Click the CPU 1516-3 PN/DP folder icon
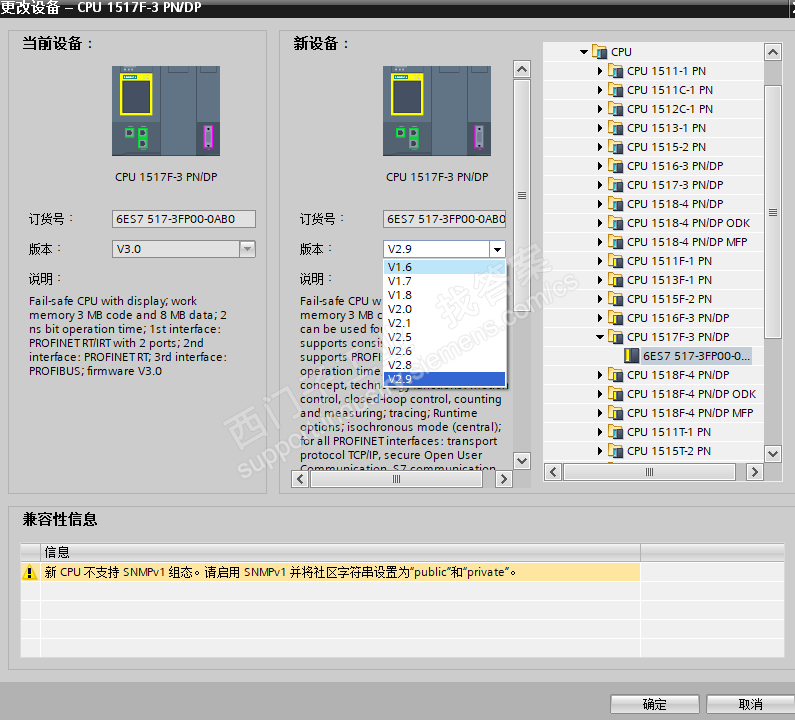This screenshot has width=795, height=720. point(615,166)
